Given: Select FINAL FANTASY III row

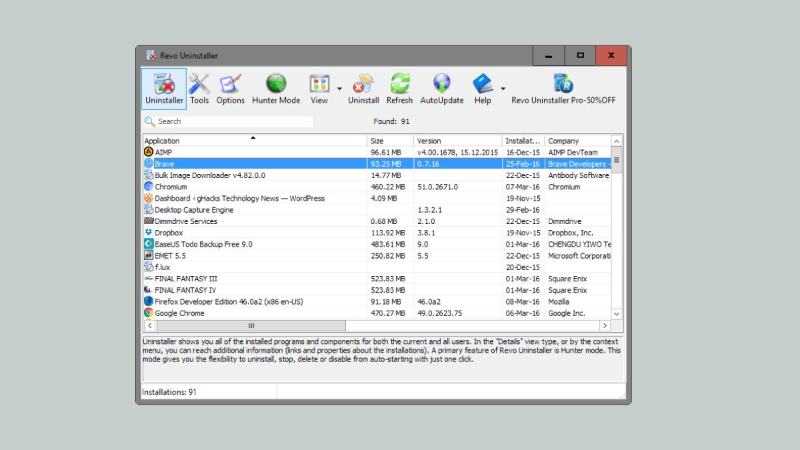Looking at the screenshot, I should click(x=377, y=279).
